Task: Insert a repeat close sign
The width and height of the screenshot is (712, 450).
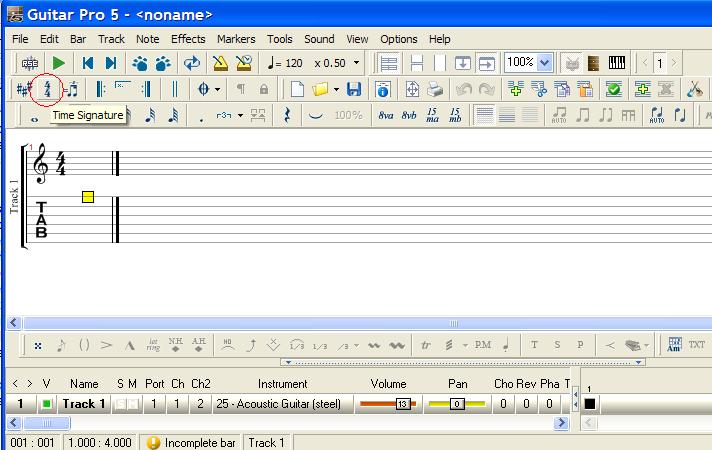Action: tap(146, 89)
